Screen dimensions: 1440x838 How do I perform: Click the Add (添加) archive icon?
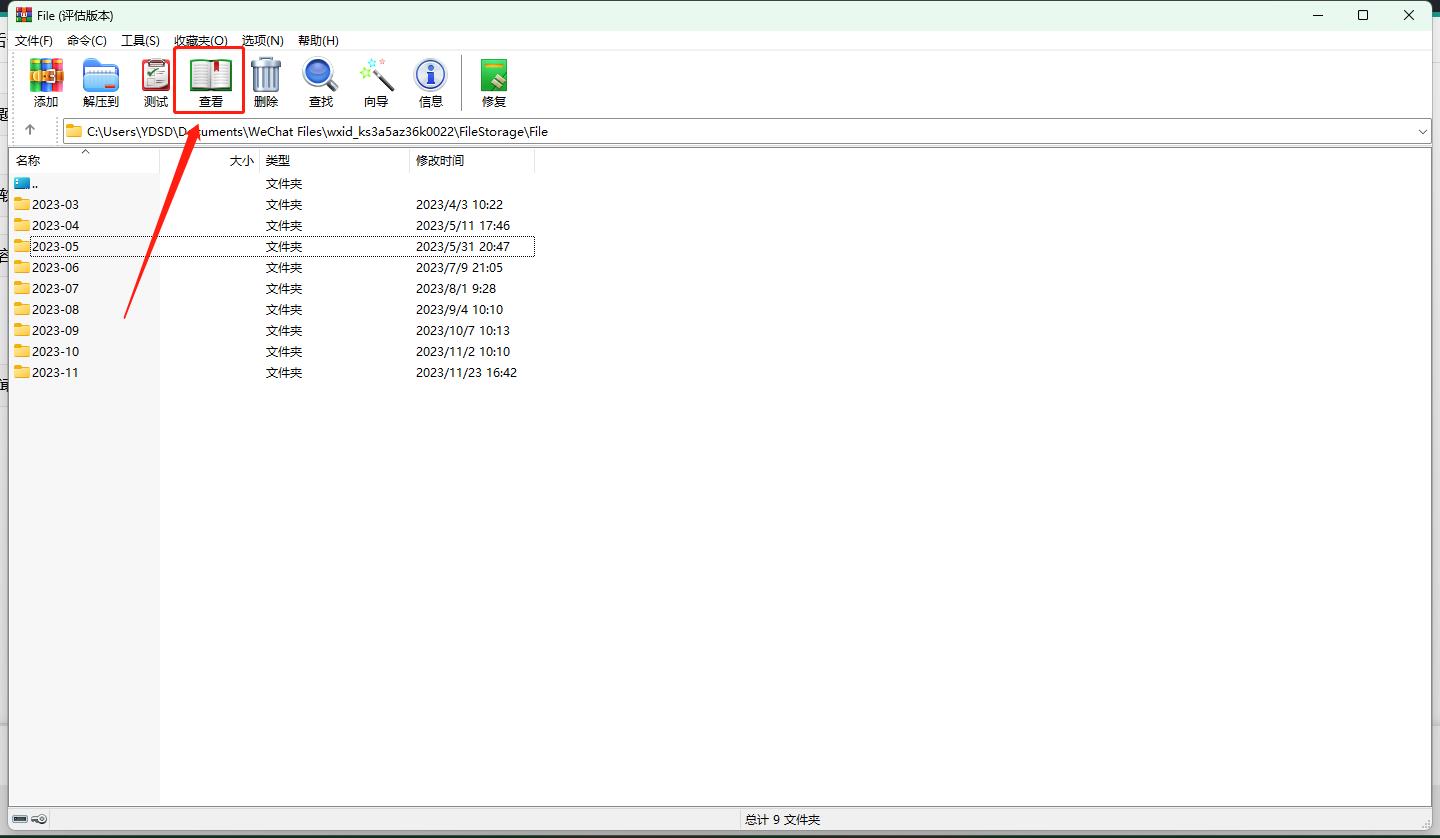tap(46, 77)
